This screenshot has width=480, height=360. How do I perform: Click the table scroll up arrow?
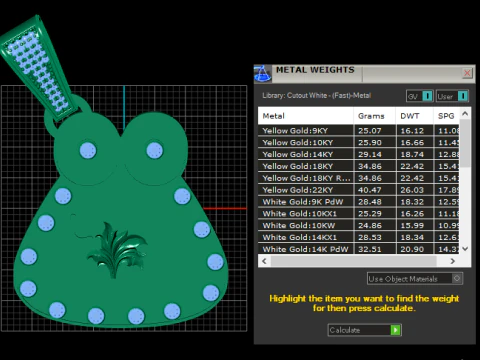tap(465, 114)
